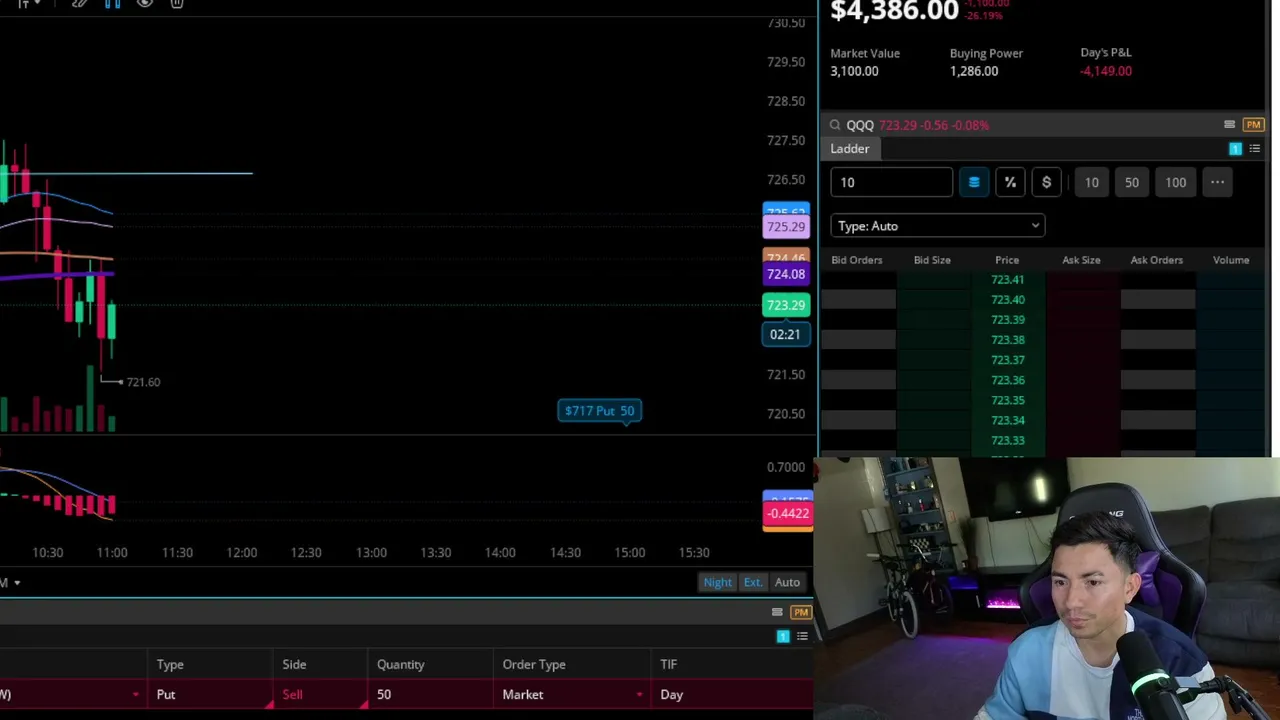Screen dimensions: 1280x720
Task: Open the Day TIF cell
Action: click(x=734, y=694)
